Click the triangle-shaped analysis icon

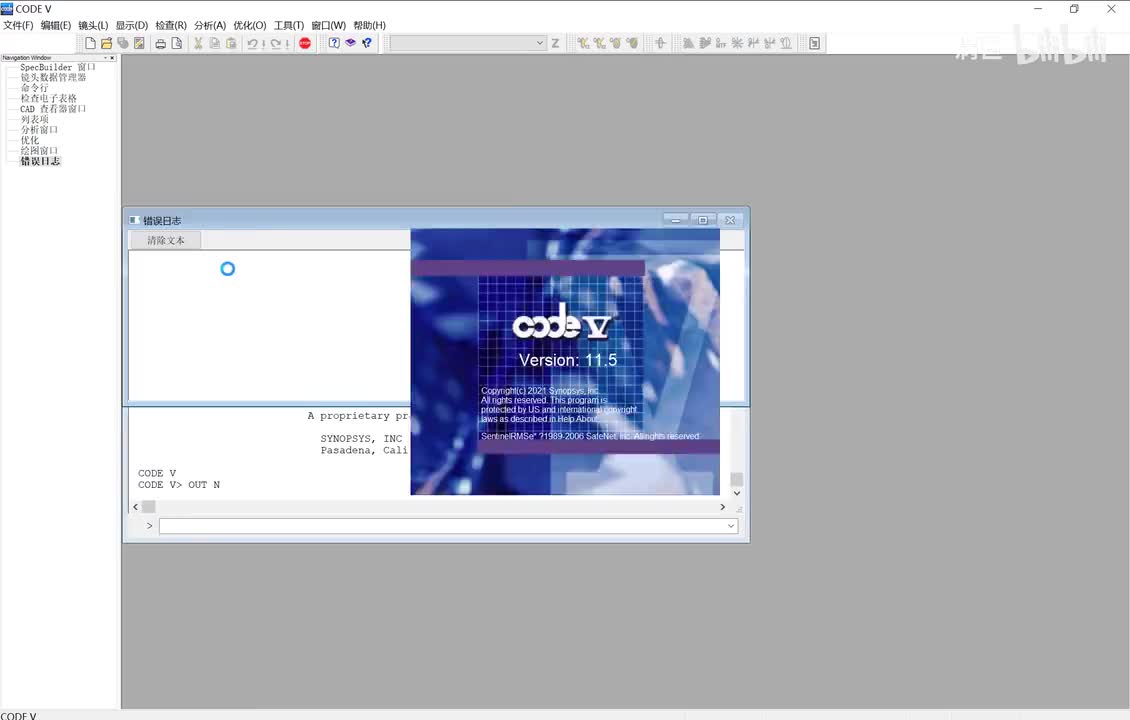(x=688, y=43)
